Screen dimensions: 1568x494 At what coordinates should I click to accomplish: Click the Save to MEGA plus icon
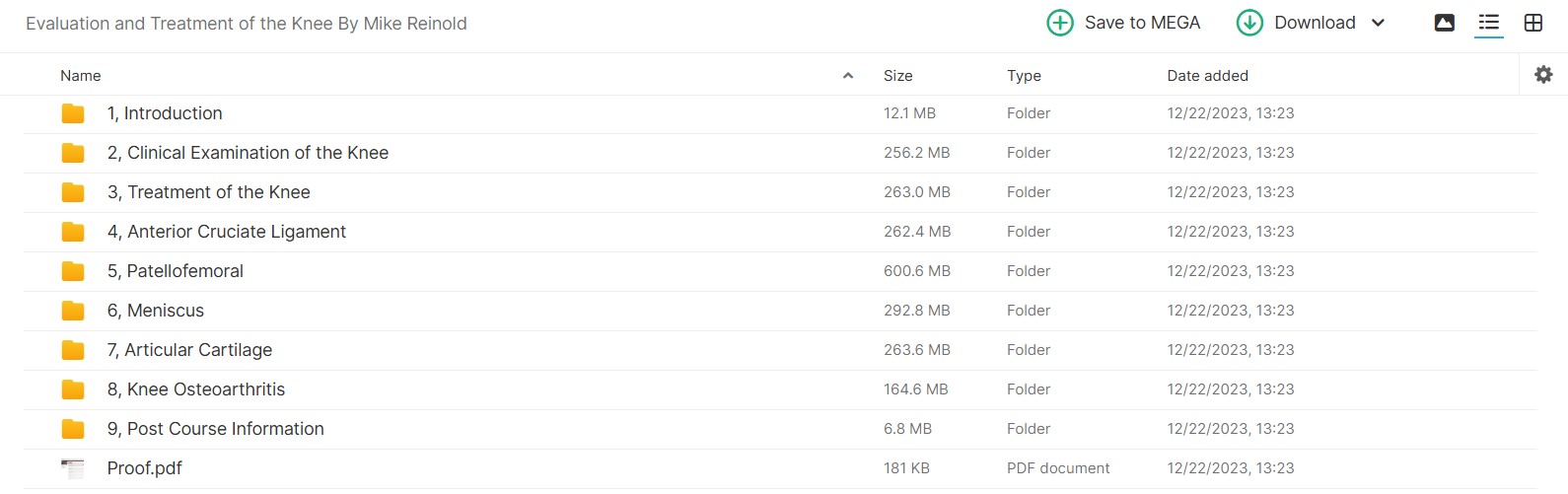1060,23
